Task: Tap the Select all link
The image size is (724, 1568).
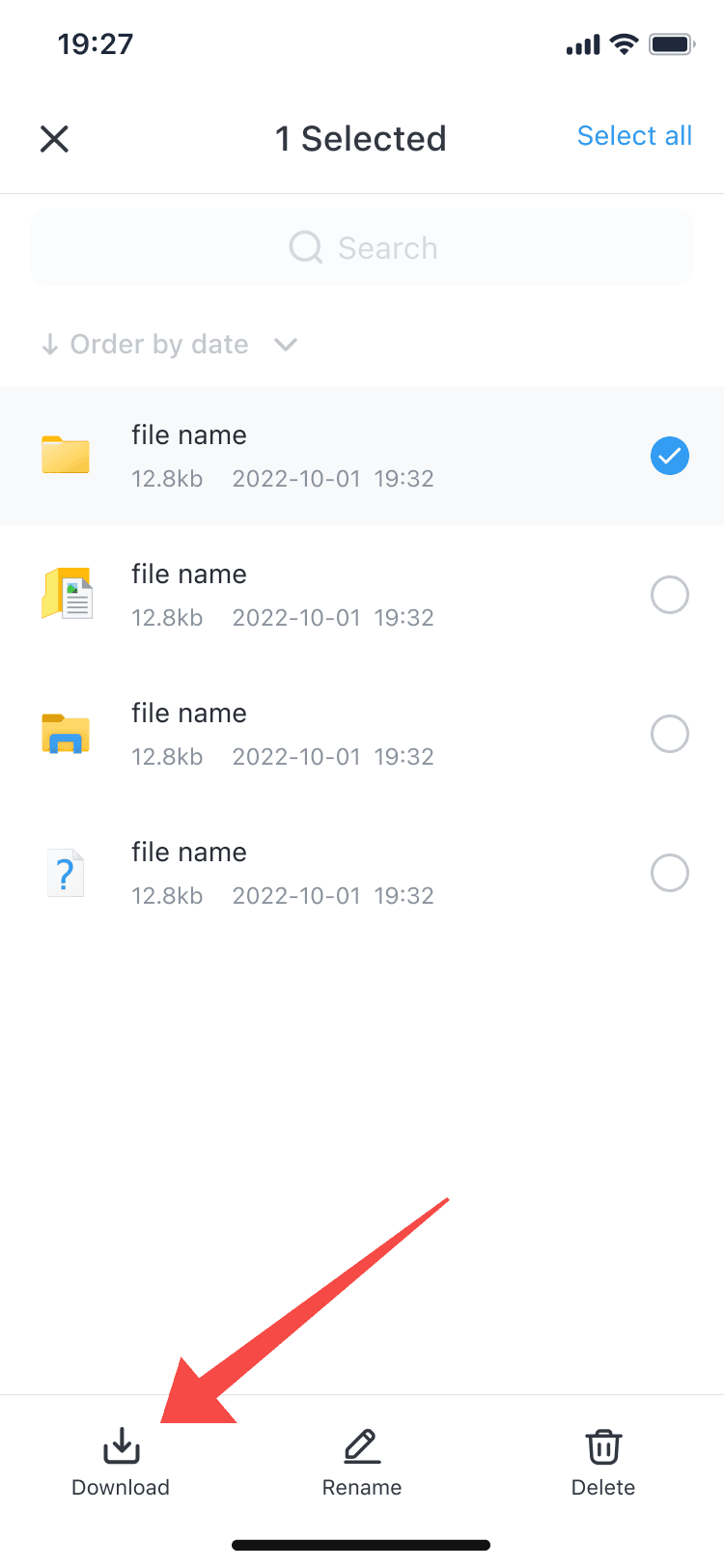Action: coord(634,136)
